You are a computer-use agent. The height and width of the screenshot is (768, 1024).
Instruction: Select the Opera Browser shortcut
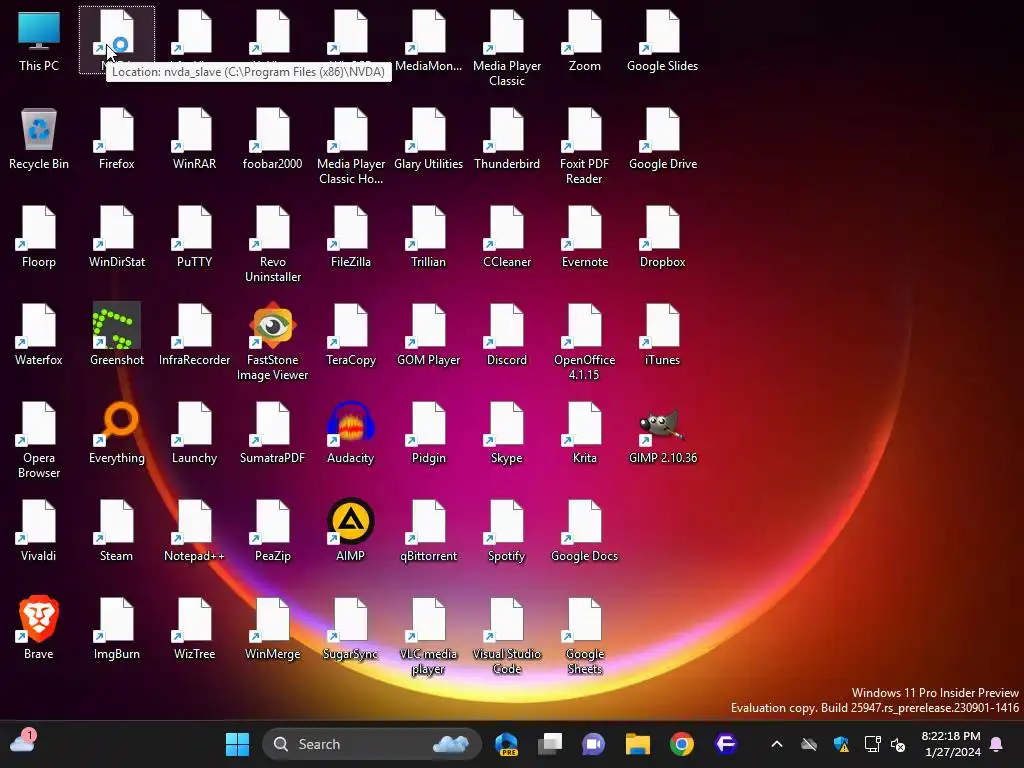(39, 440)
